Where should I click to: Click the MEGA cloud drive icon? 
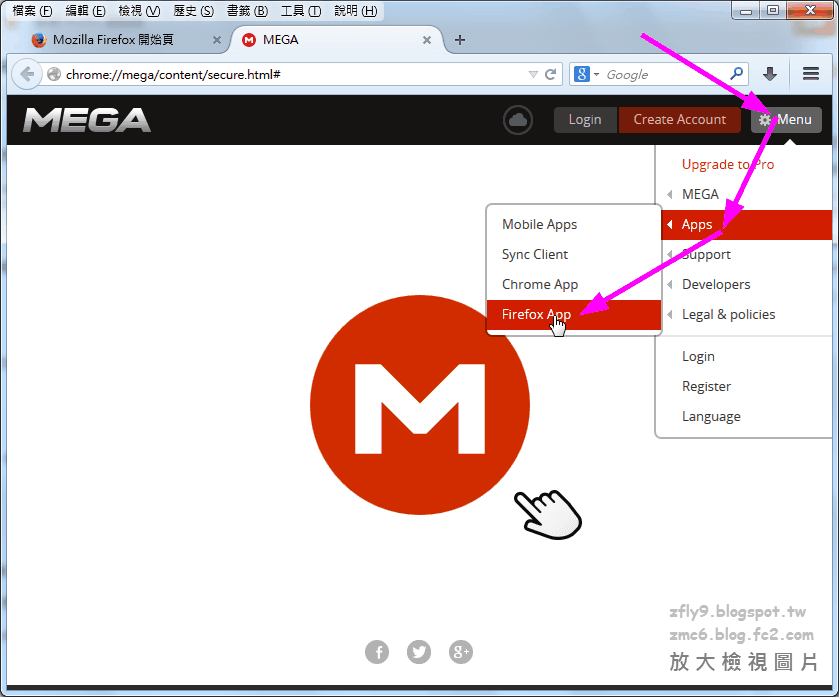tap(517, 120)
